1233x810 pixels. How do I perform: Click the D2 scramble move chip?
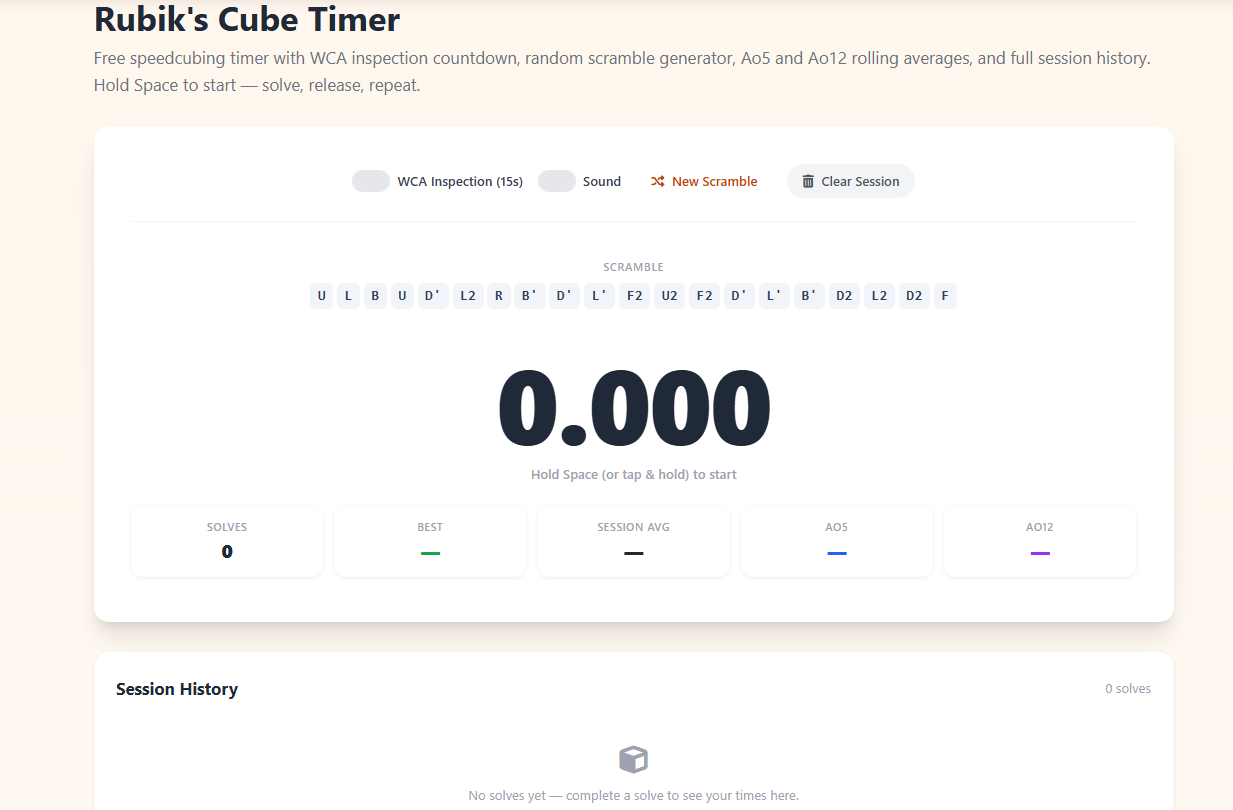point(844,295)
